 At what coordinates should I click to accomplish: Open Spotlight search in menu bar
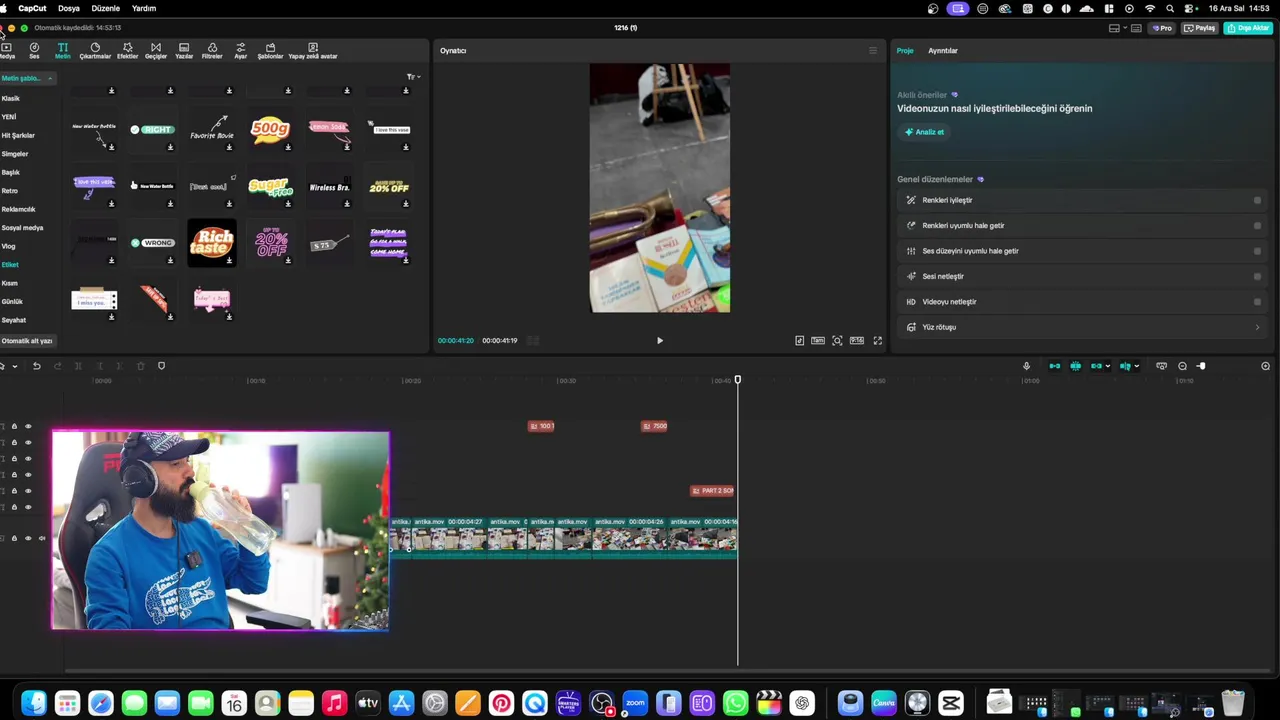coord(1170,8)
